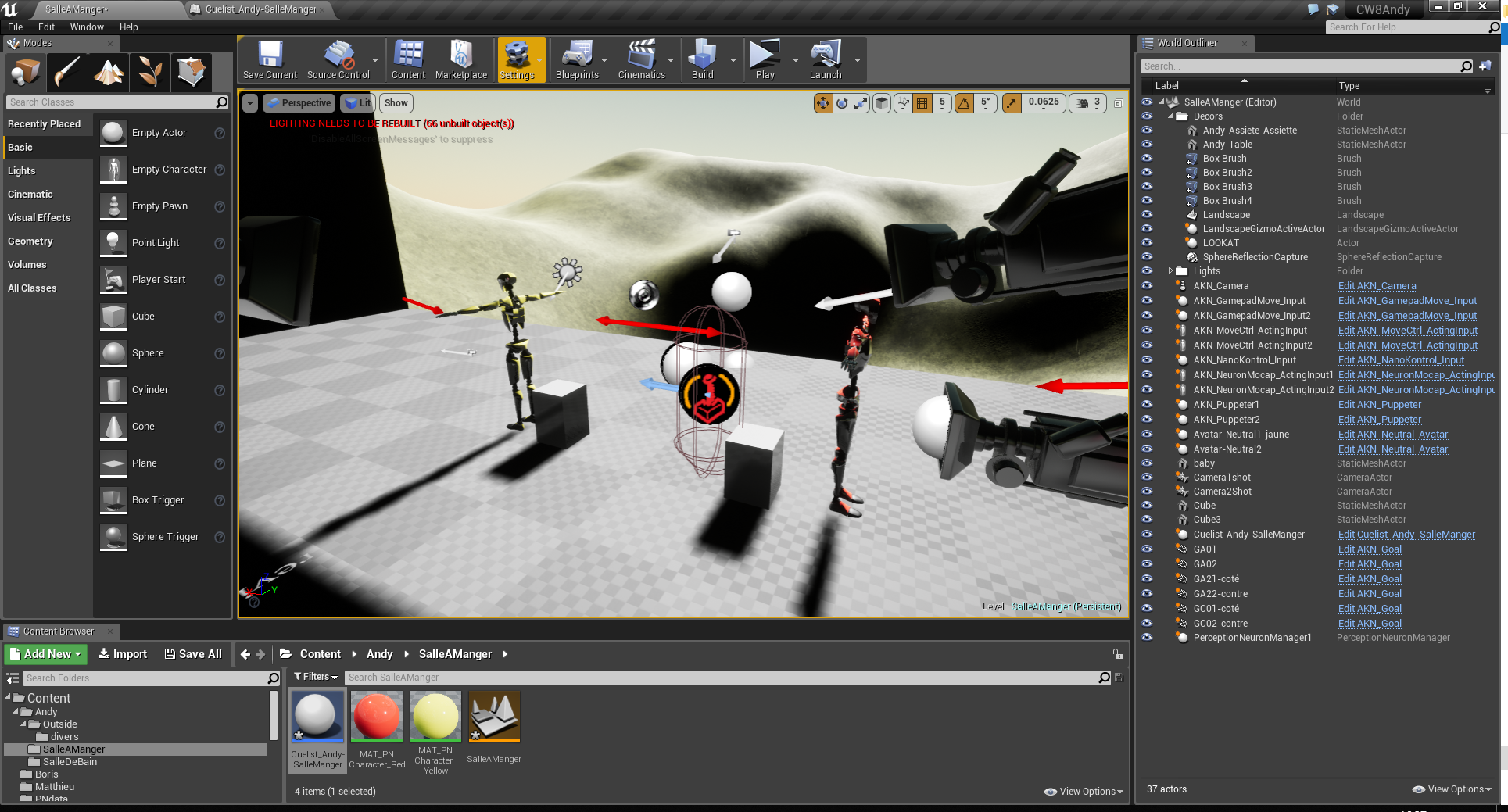Click the Play toolbar icon
1508x812 pixels.
(x=765, y=60)
